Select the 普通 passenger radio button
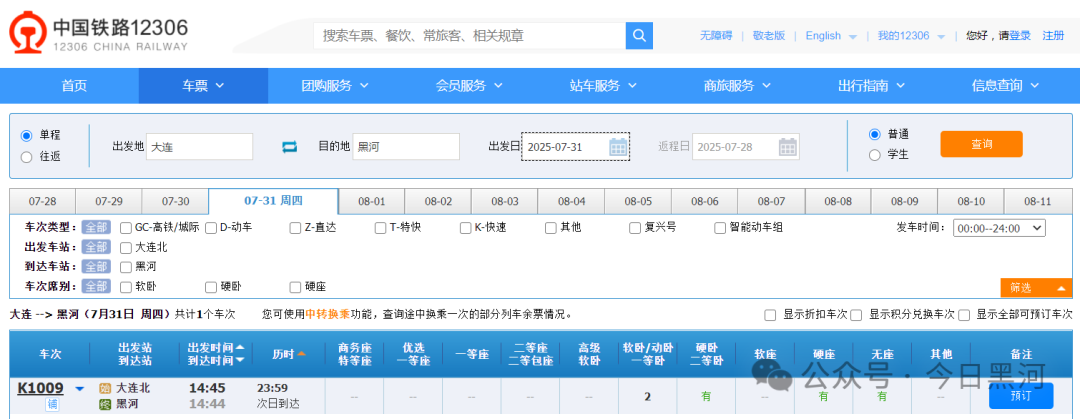 tap(875, 134)
